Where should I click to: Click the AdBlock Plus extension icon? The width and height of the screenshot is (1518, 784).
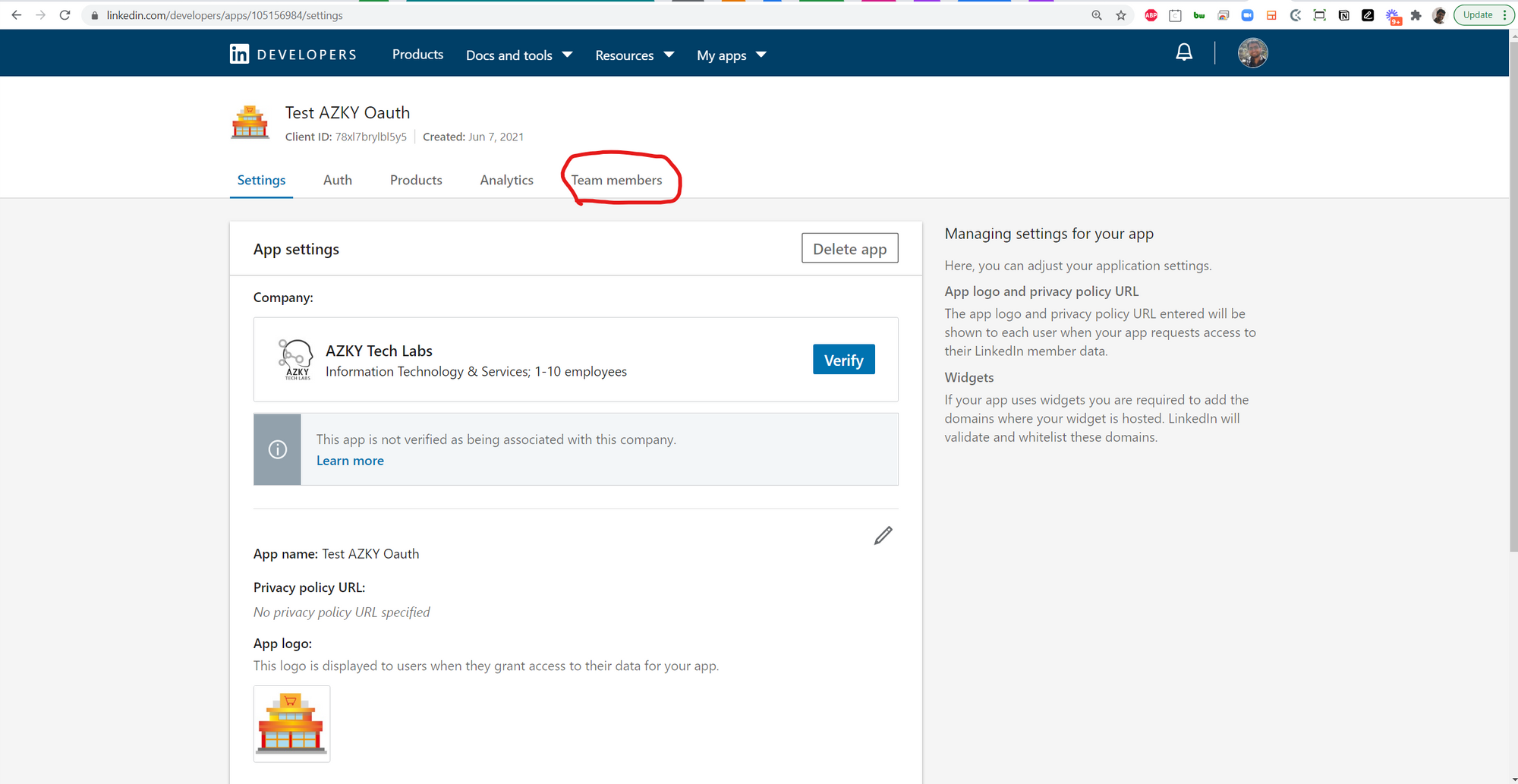(x=1151, y=15)
